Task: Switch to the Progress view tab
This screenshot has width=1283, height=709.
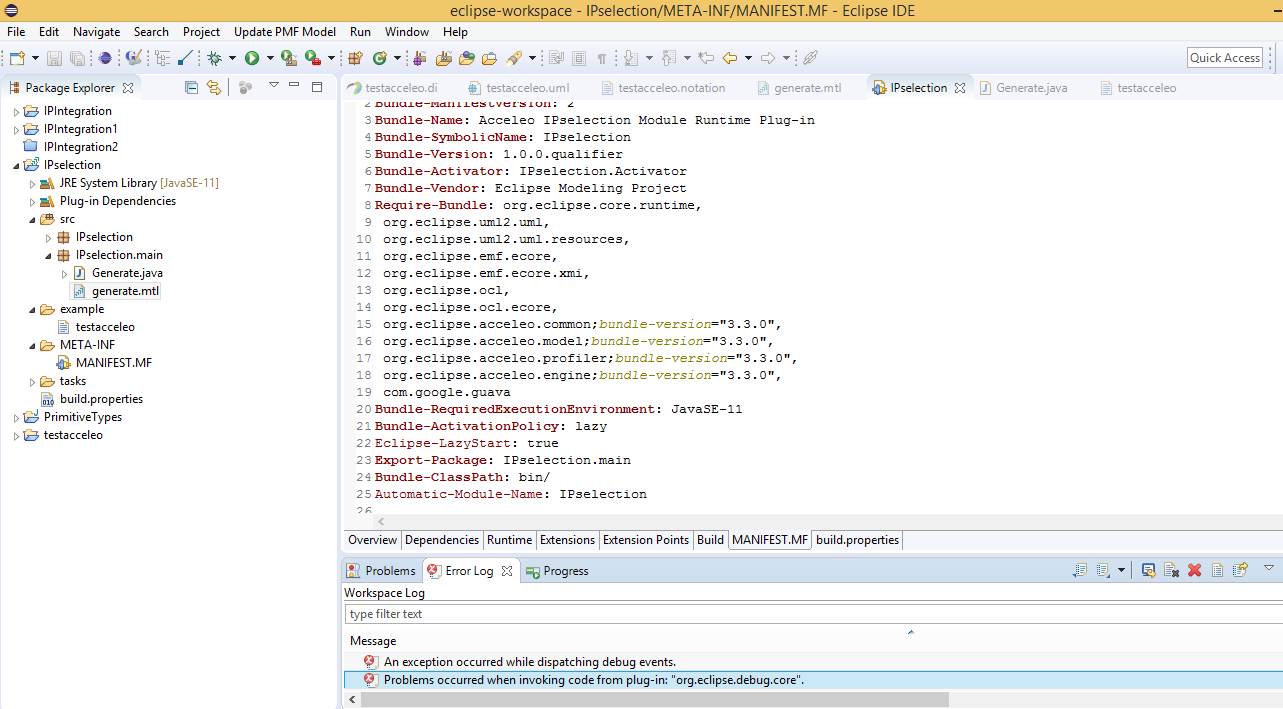Action: tap(557, 571)
